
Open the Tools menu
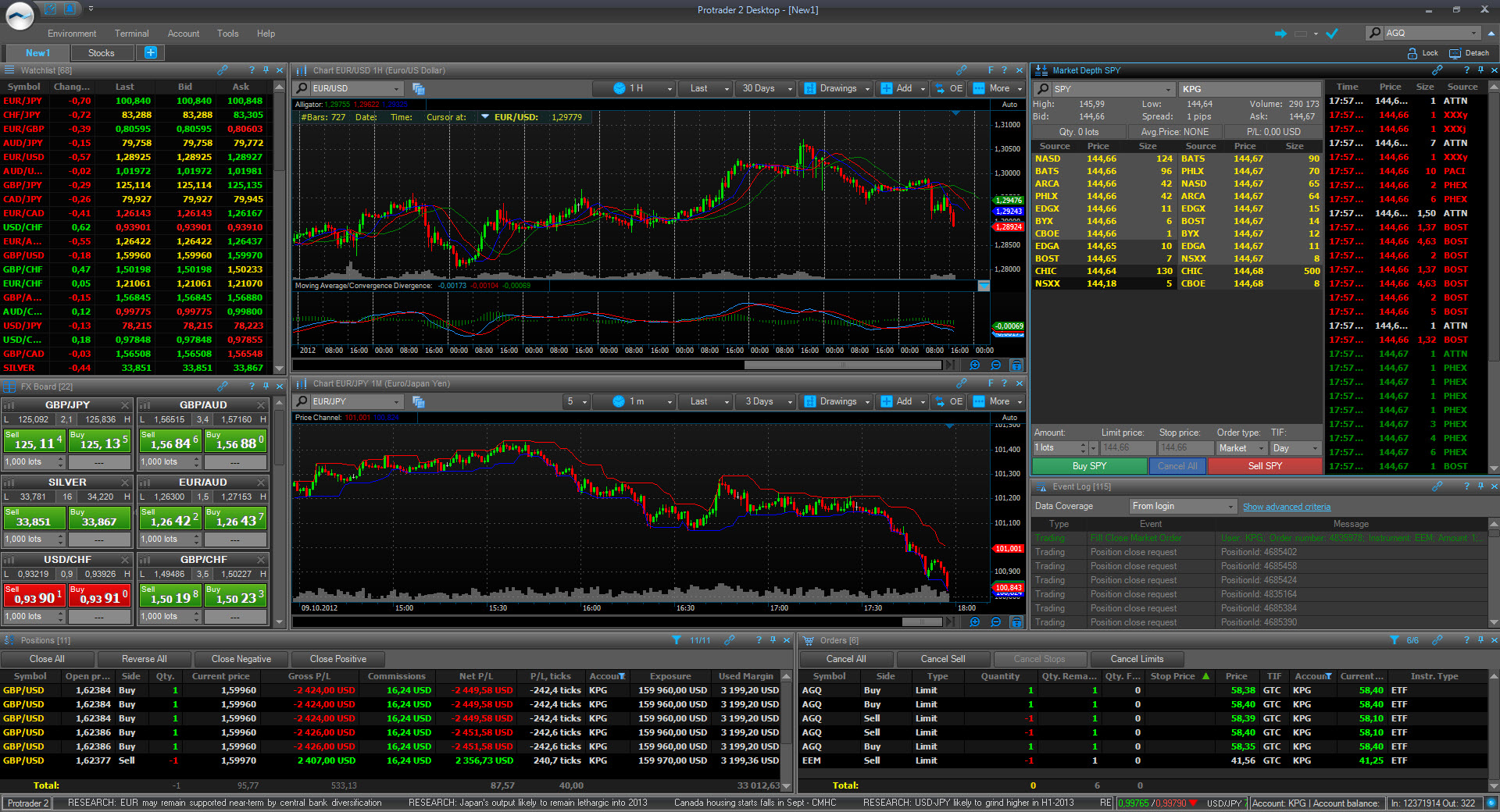tap(228, 34)
